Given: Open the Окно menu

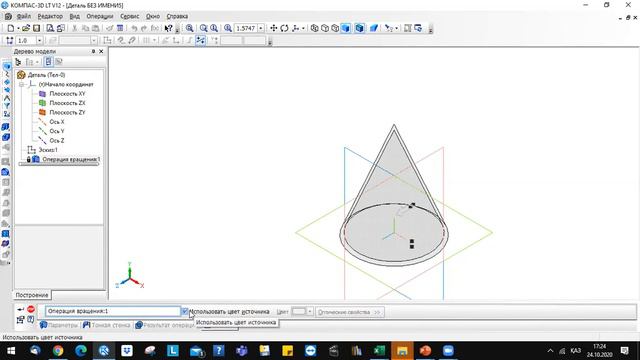Looking at the screenshot, I should (x=153, y=16).
